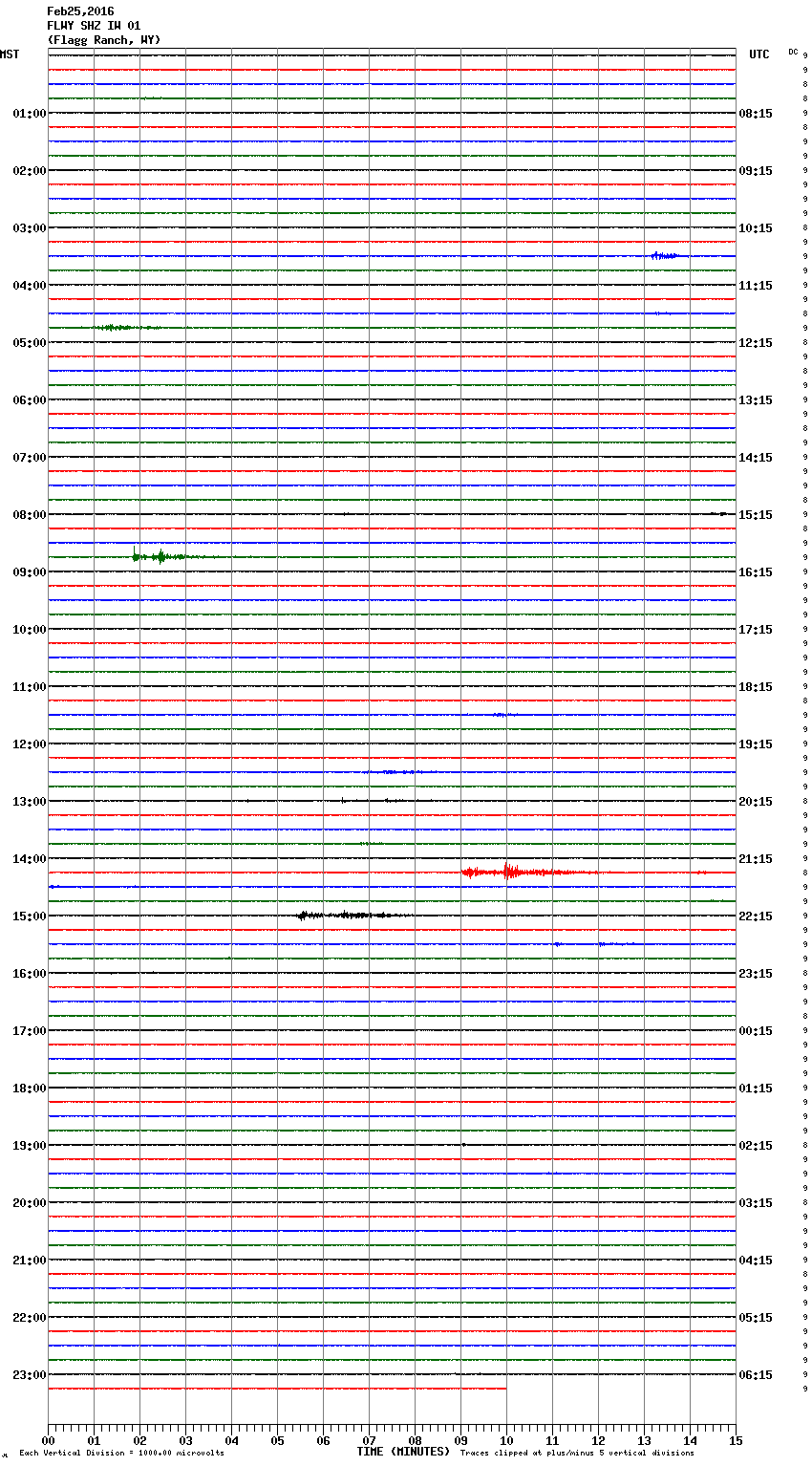Click minute tick label 00 on bottom axis
This screenshot has height=1466, width=812.
[x=48, y=1440]
